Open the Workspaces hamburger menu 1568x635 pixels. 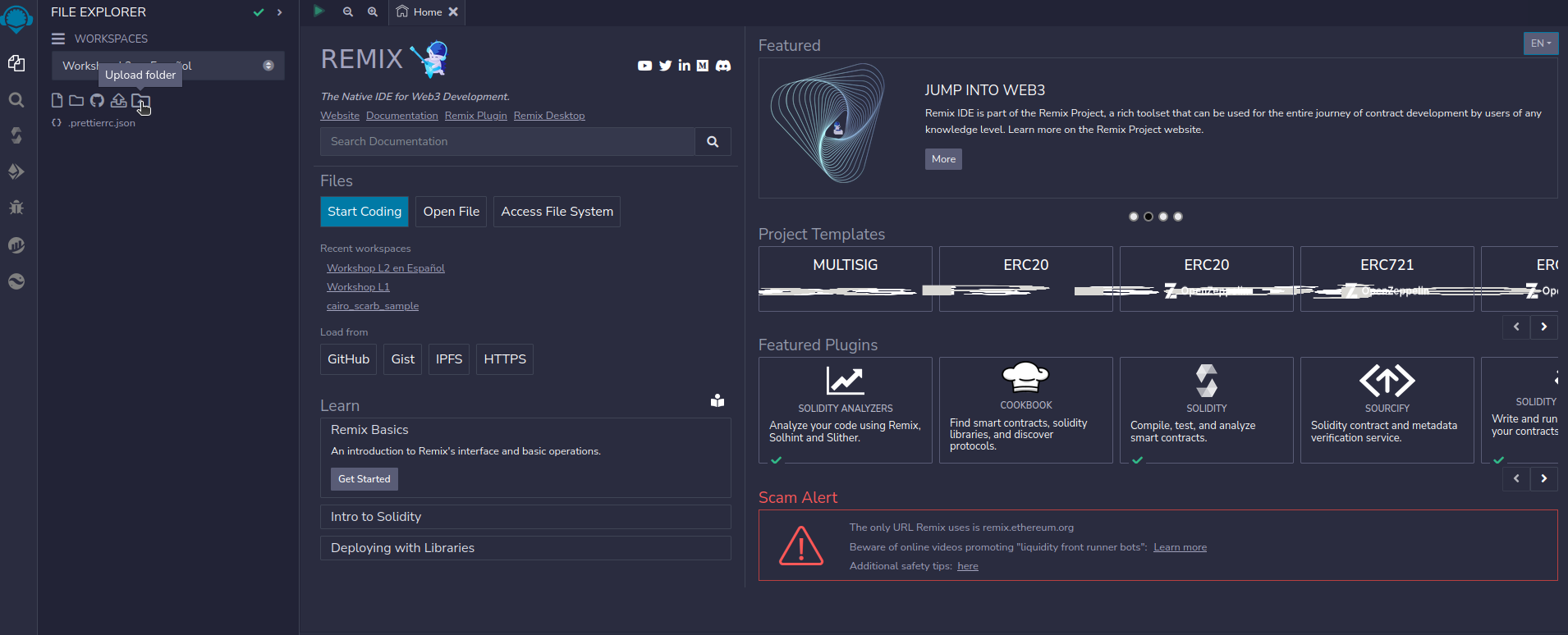pos(58,39)
